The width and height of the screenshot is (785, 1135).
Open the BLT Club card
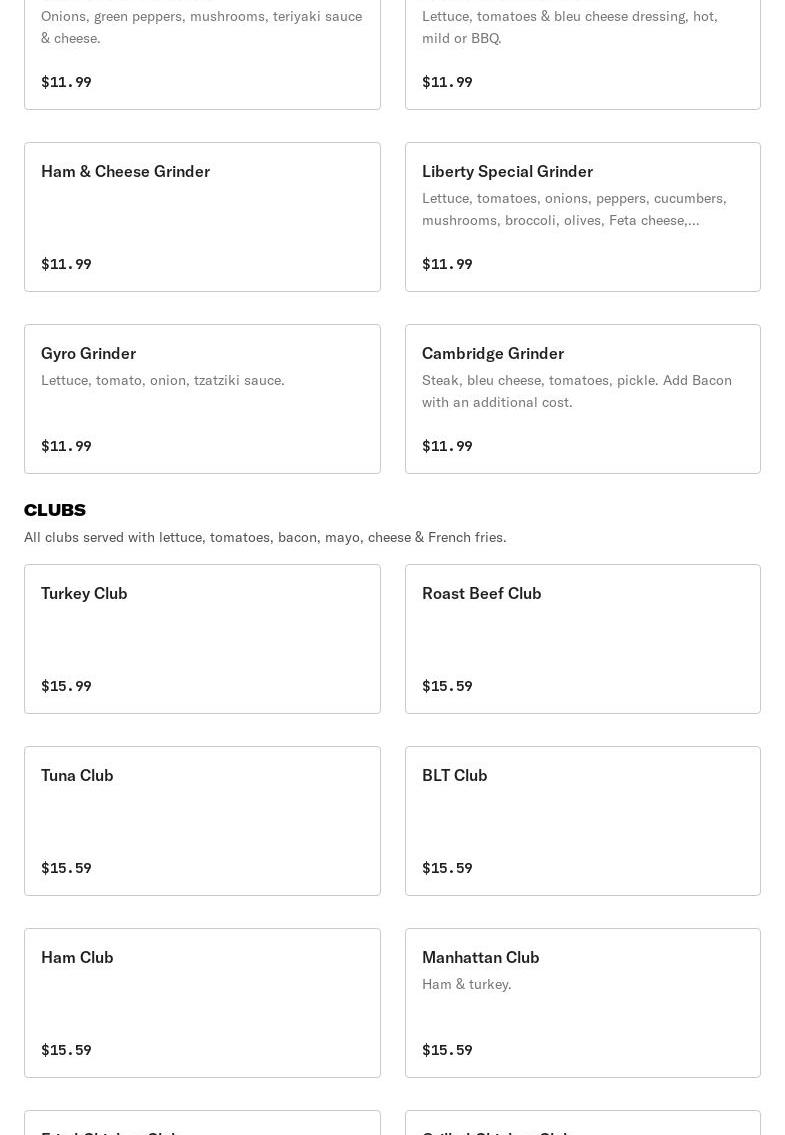[582, 820]
